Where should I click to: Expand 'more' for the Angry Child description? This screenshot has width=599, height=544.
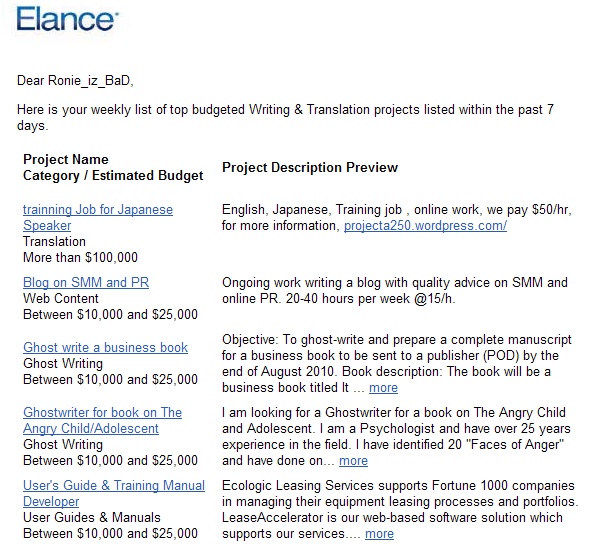click(x=353, y=460)
